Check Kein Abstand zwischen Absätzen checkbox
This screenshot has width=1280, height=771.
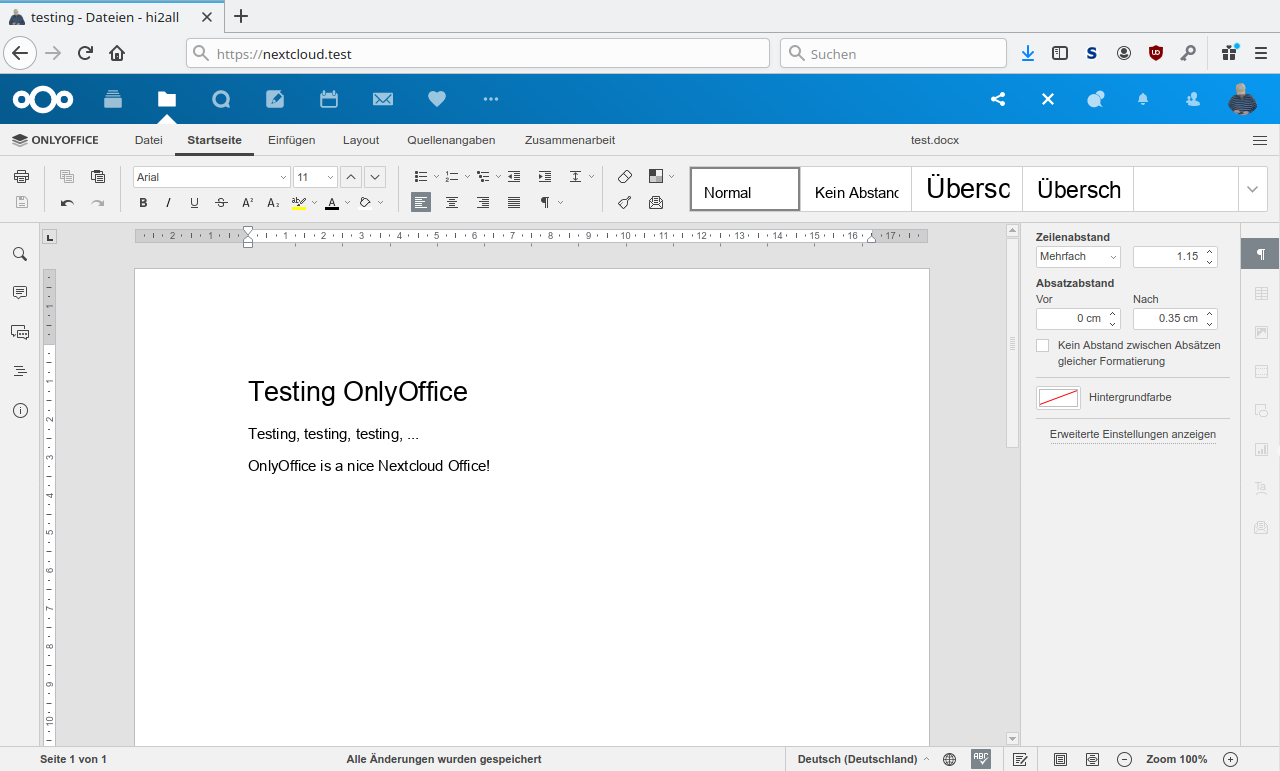click(x=1043, y=345)
